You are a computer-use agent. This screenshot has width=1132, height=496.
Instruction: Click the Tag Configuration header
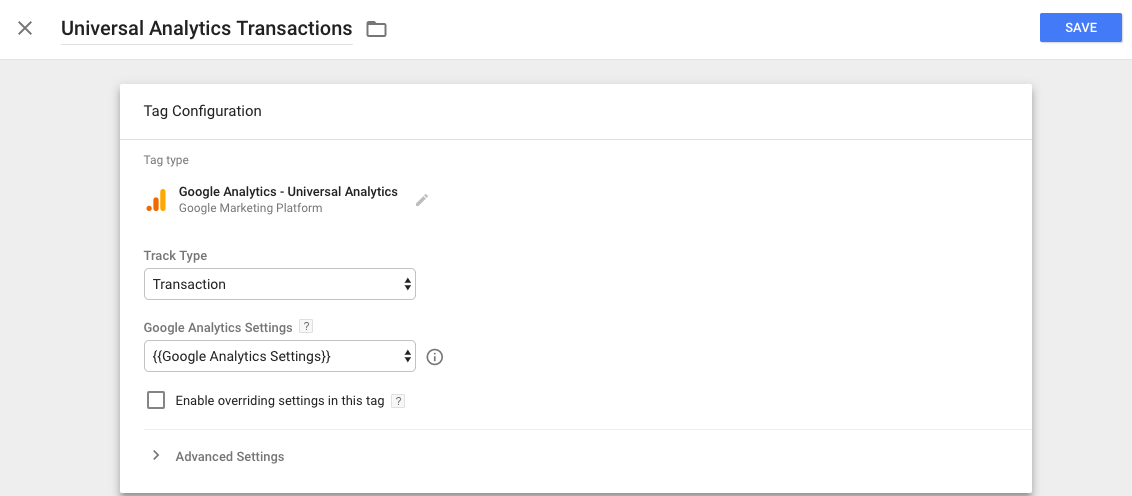(x=203, y=111)
